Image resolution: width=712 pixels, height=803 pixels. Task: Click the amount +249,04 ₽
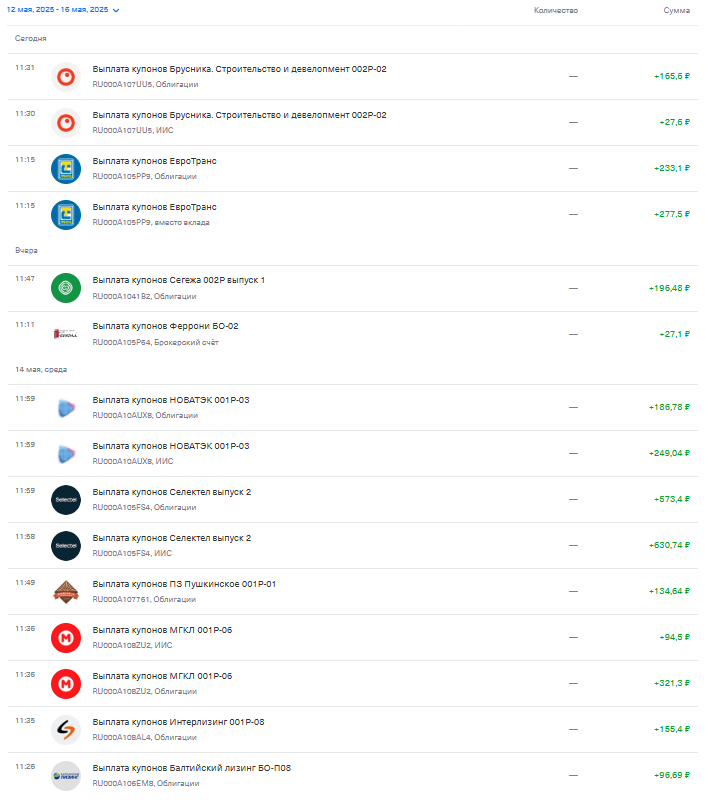pyautogui.click(x=669, y=453)
